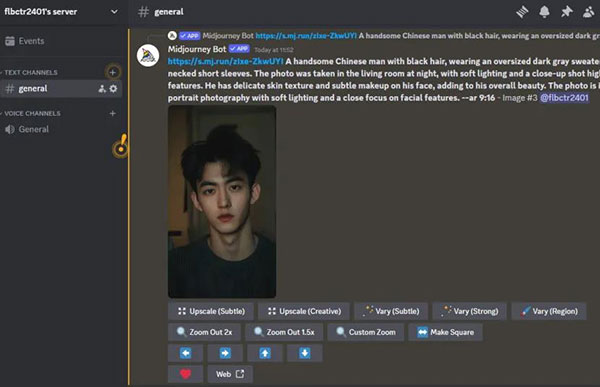Open the Threads icon in header
Image resolution: width=600 pixels, height=387 pixels.
point(522,12)
